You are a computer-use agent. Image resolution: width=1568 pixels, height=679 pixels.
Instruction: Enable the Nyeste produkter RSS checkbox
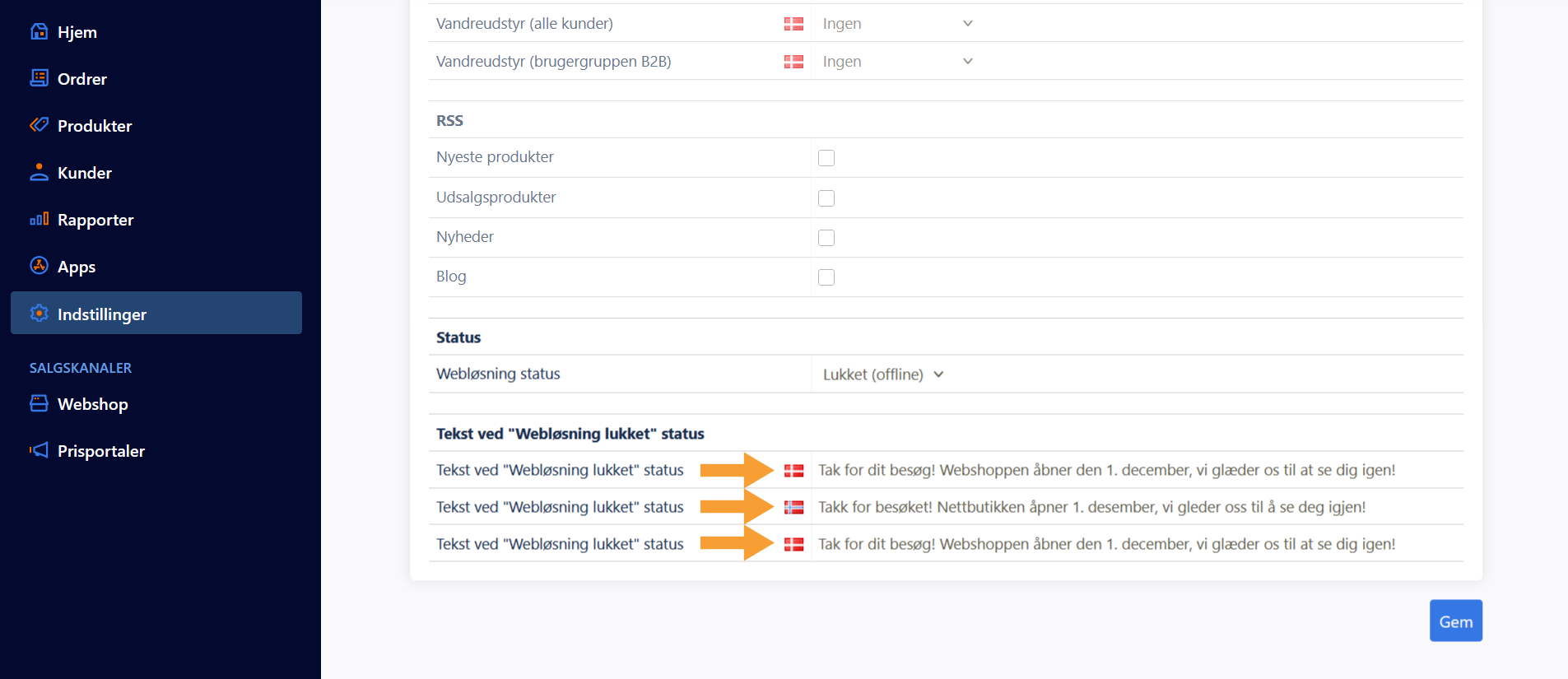(x=826, y=158)
